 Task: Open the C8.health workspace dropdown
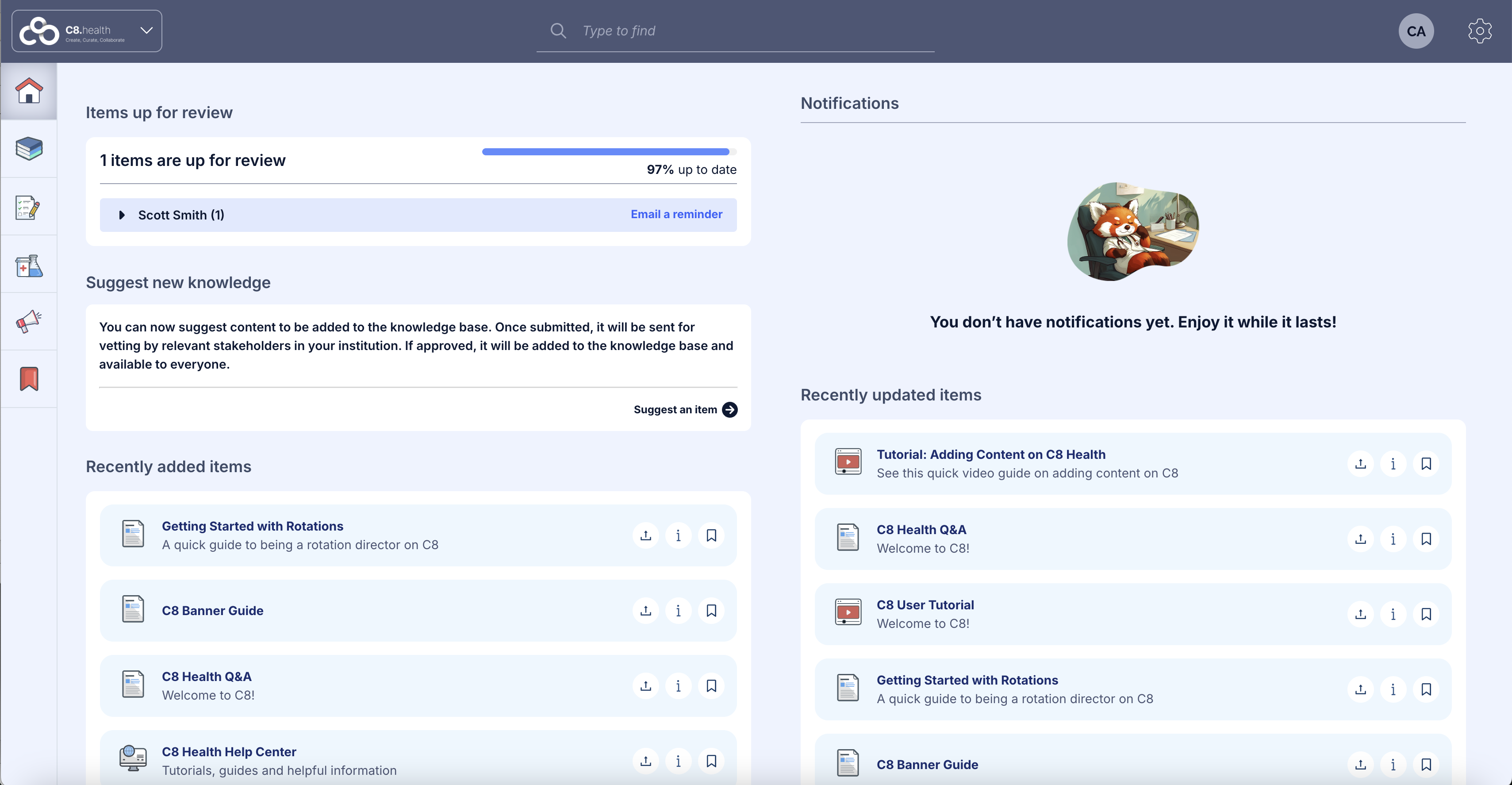[87, 31]
